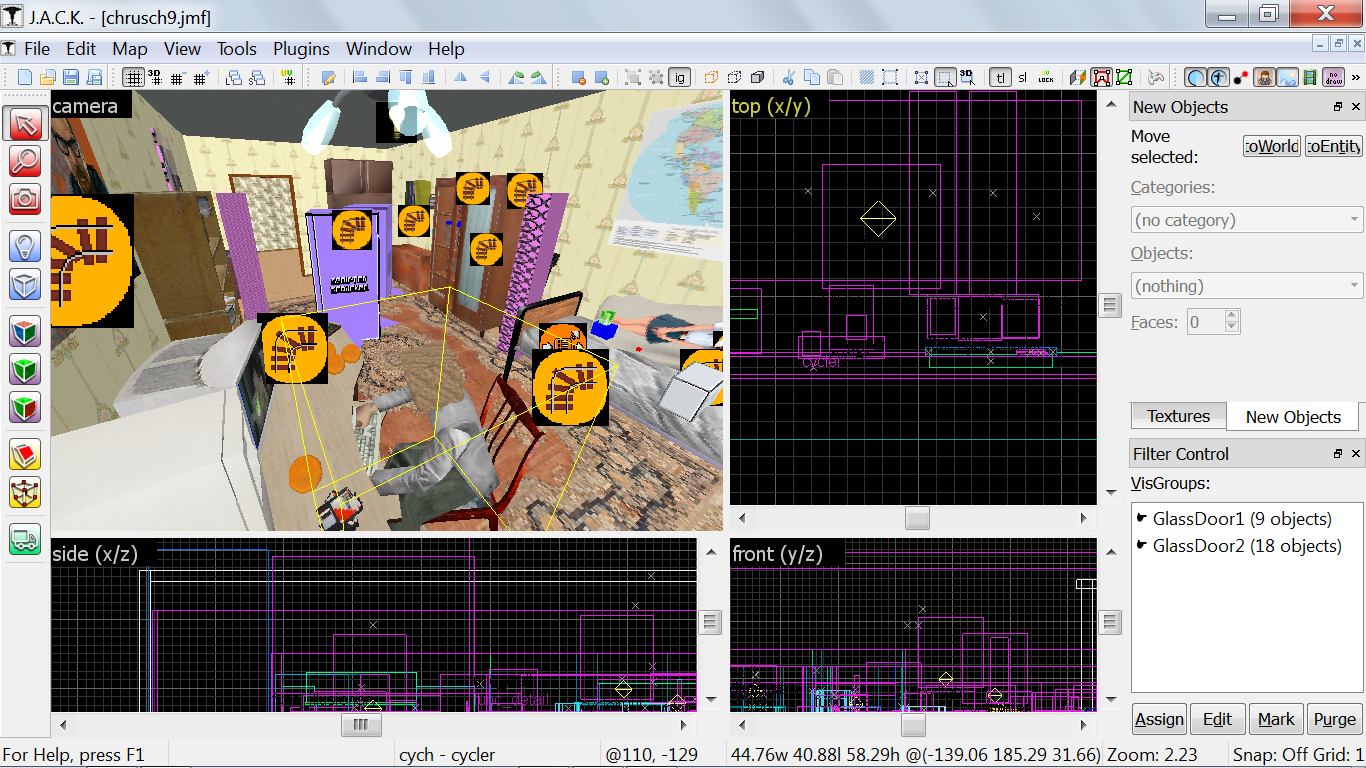Select the Clipping tool
This screenshot has width=1366, height=768.
(x=25, y=455)
